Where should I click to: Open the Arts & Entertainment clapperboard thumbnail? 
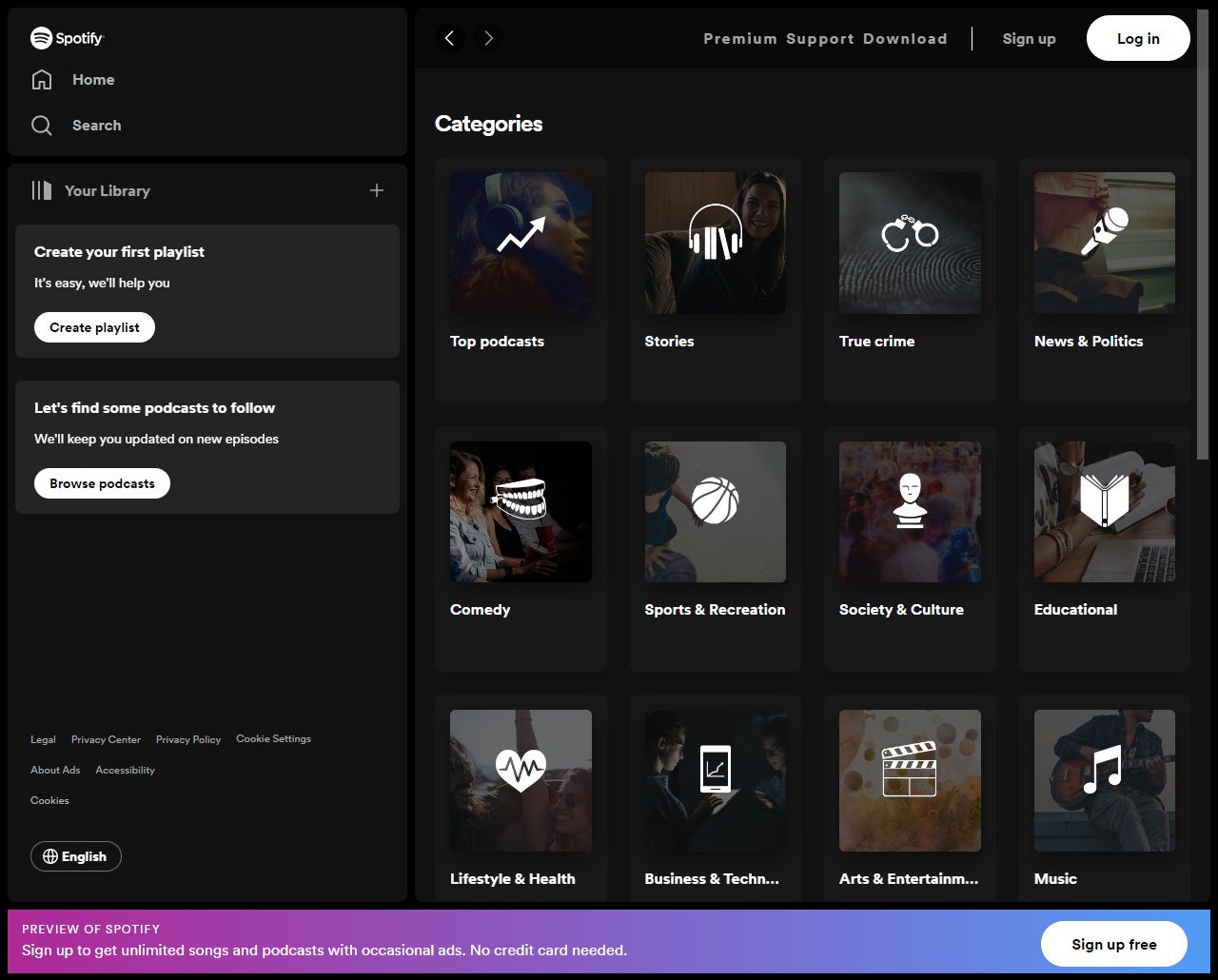(x=910, y=780)
